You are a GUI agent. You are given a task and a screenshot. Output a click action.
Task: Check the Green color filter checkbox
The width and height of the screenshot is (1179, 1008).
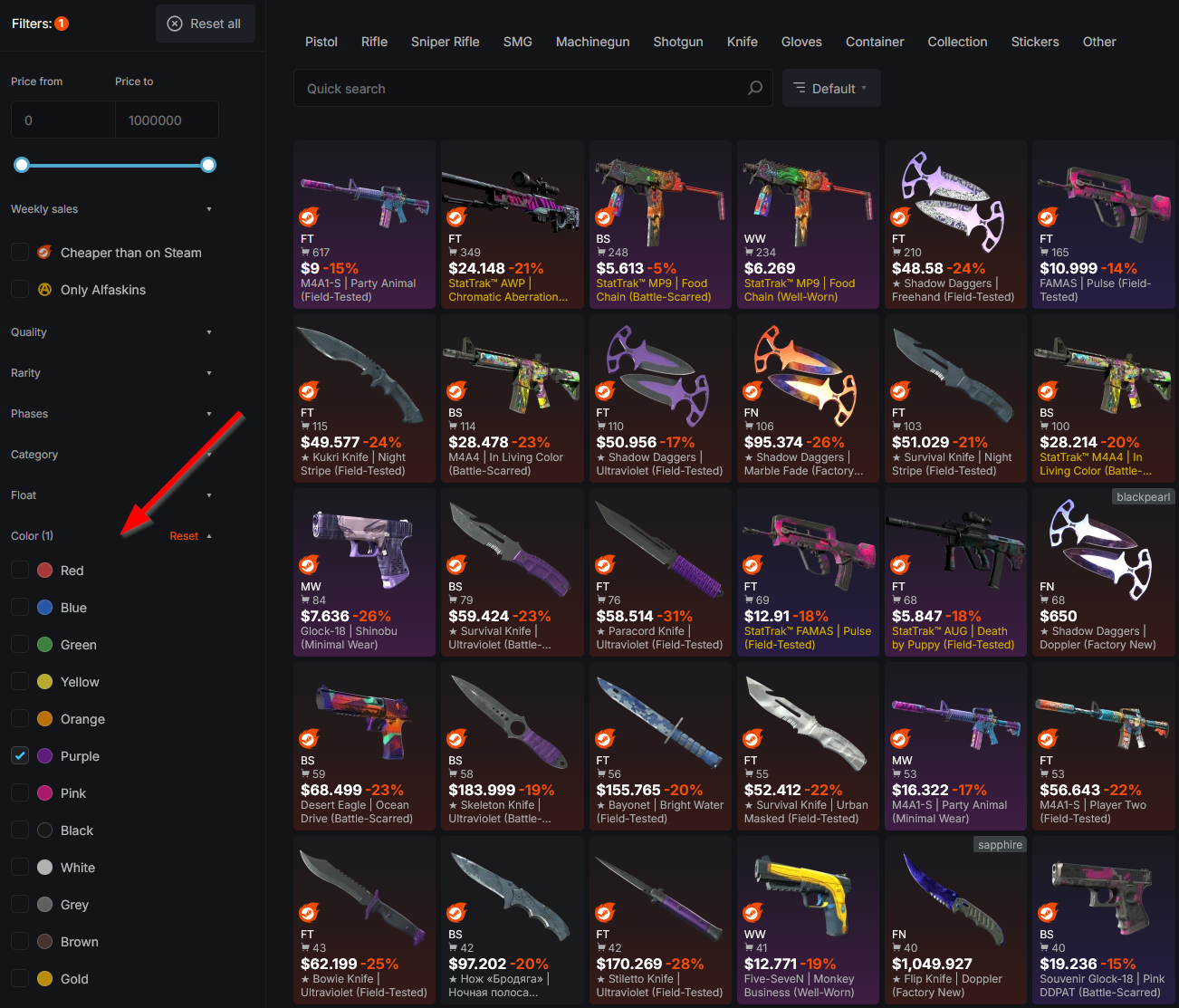(x=20, y=644)
